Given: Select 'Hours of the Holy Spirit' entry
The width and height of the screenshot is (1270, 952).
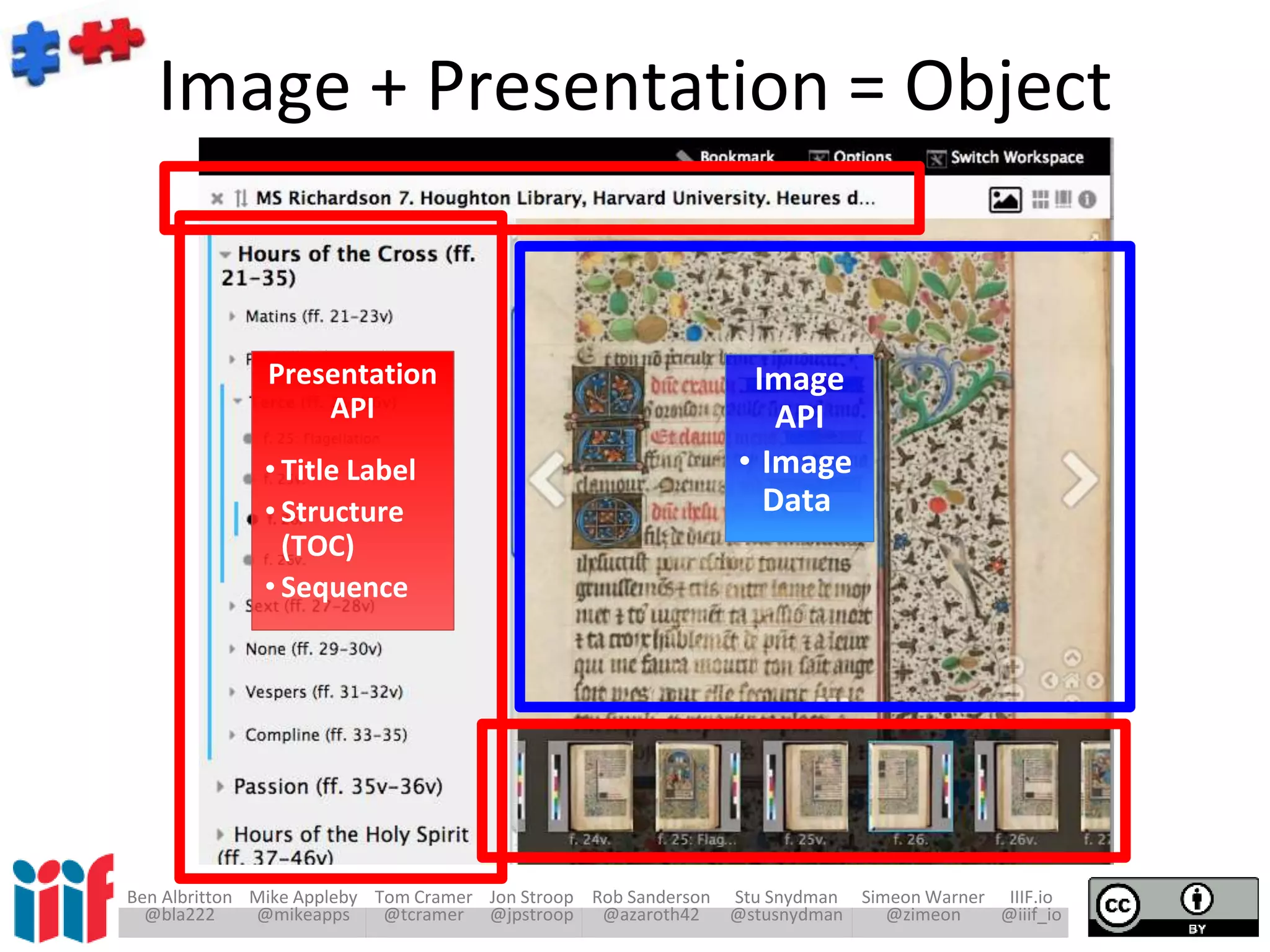Looking at the screenshot, I should pyautogui.click(x=343, y=845).
